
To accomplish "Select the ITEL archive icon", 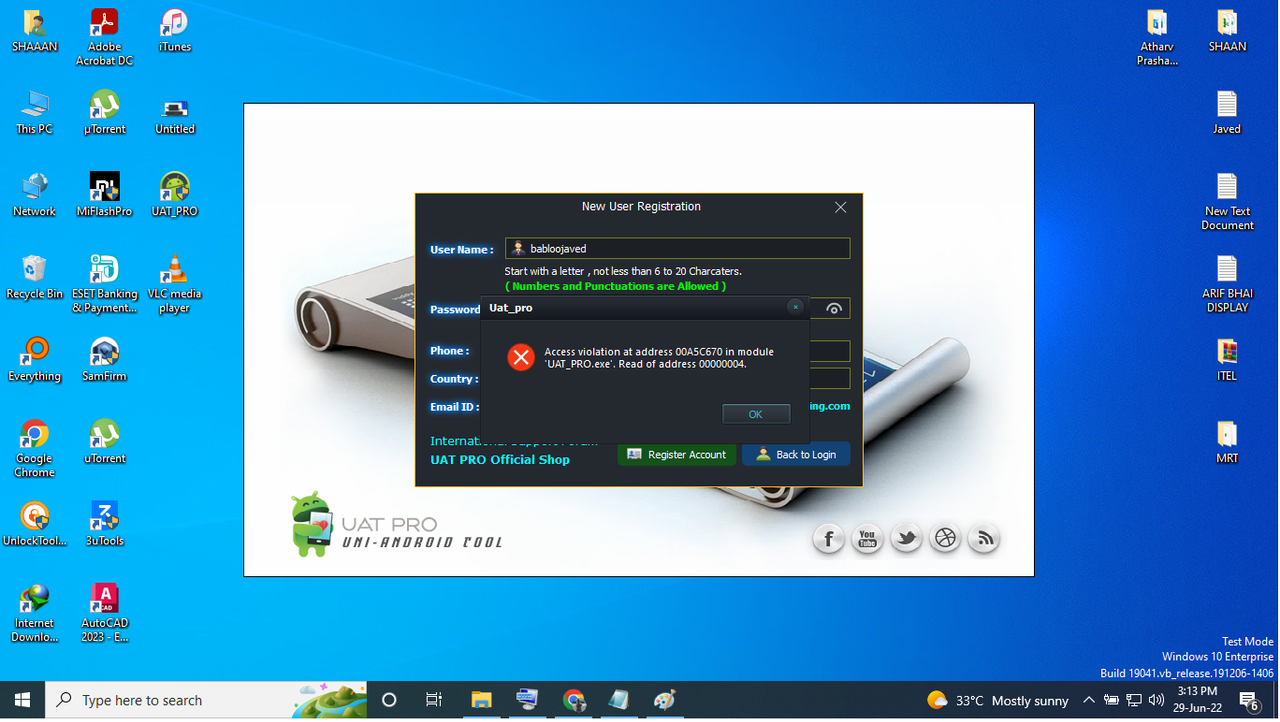I will (1227, 359).
